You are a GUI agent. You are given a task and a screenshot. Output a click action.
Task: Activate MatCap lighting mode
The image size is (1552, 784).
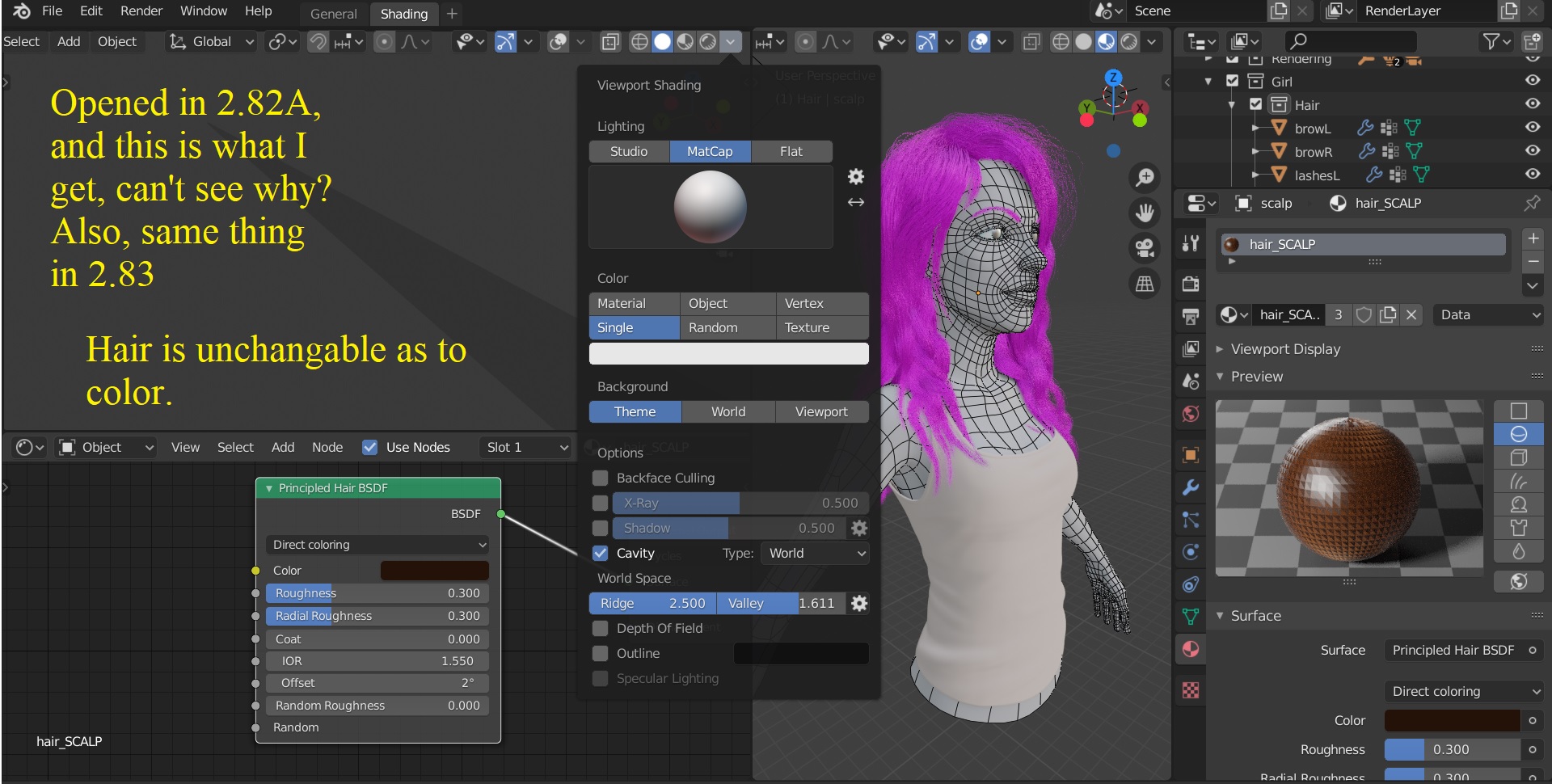pos(709,151)
